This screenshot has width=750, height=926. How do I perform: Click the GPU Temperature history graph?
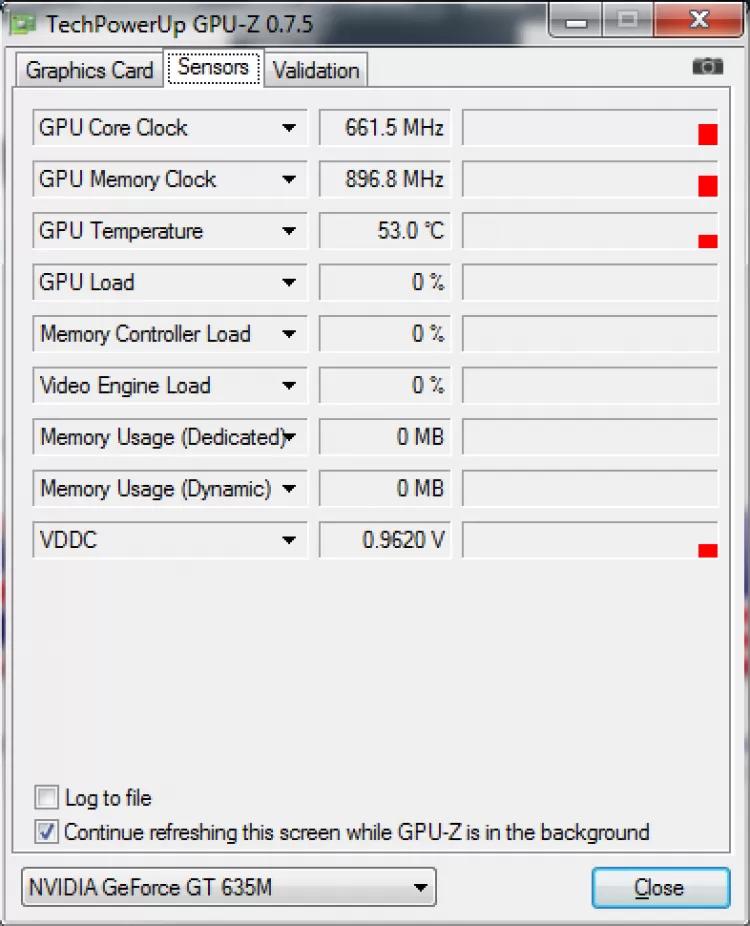pos(590,231)
